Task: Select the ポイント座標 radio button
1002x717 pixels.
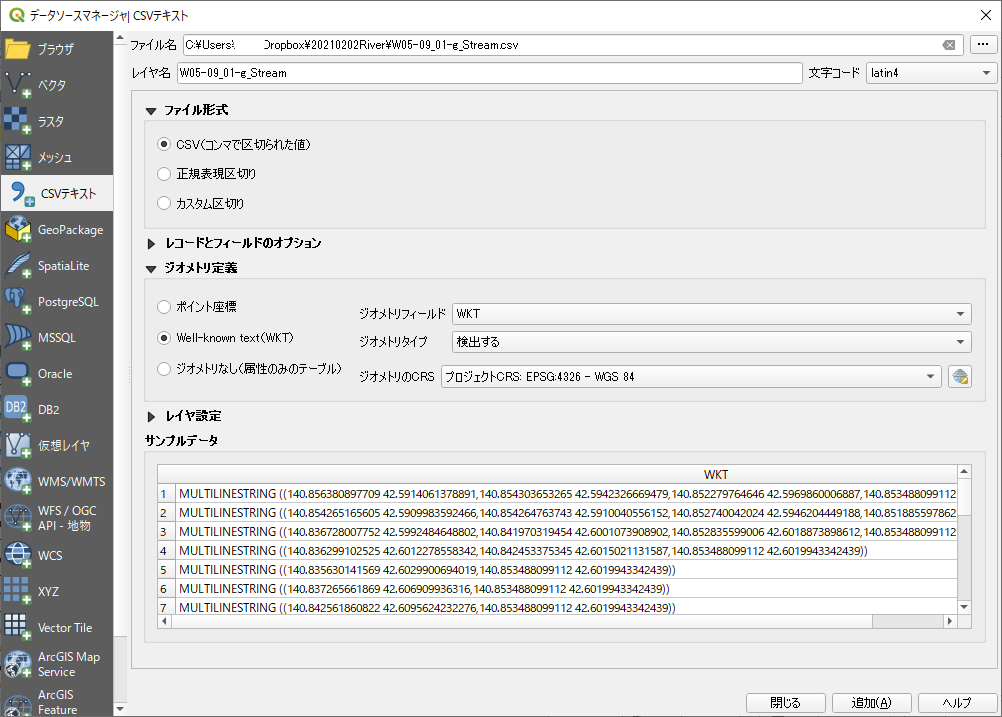Action: [x=165, y=306]
